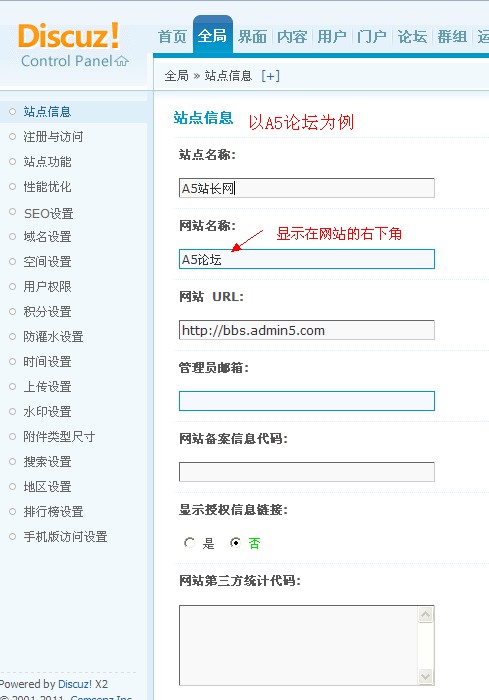The image size is (489, 700).
Task: Click the 网站第三方统计代码 textarea
Action: (299, 645)
